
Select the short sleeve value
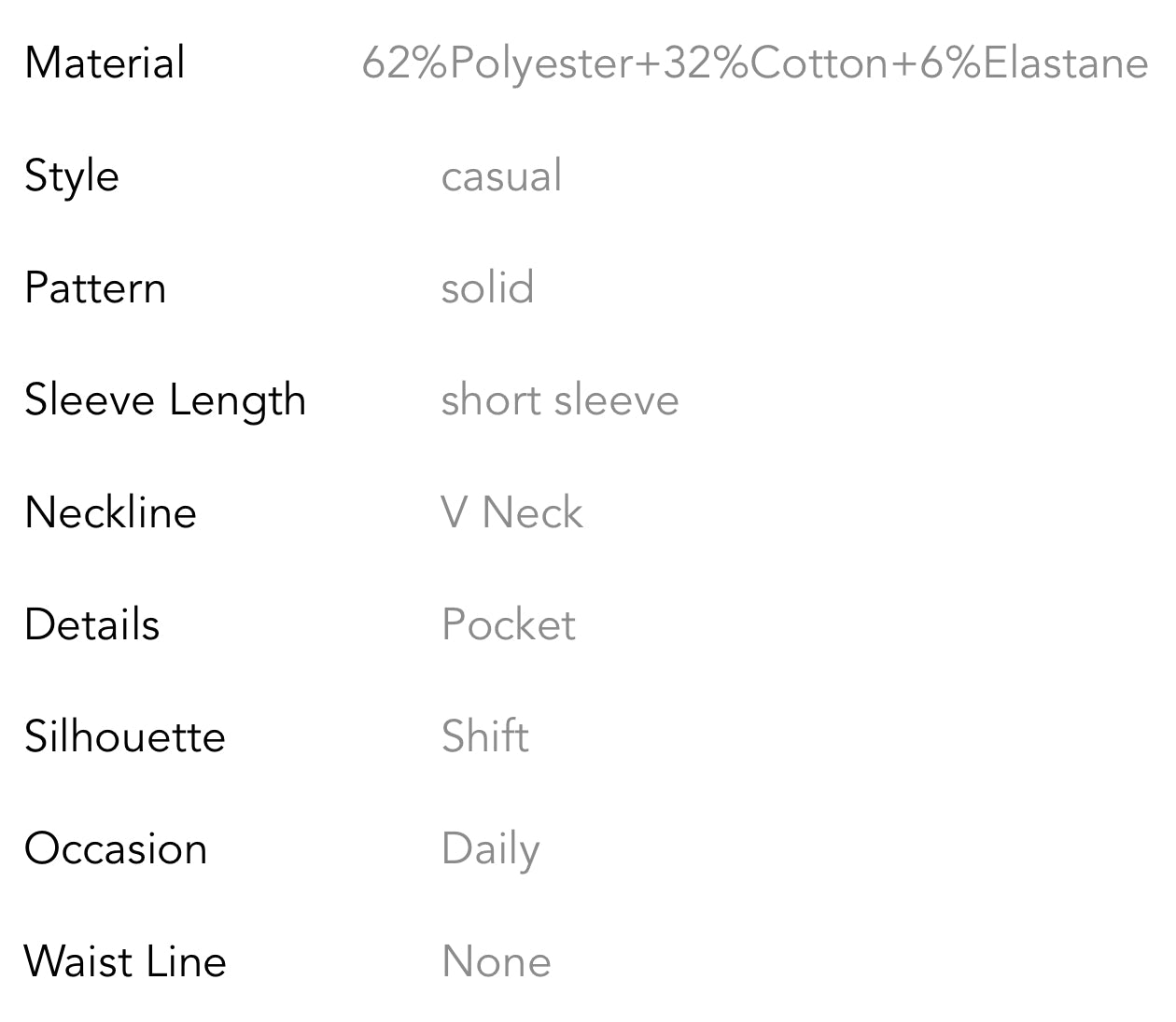click(x=560, y=400)
